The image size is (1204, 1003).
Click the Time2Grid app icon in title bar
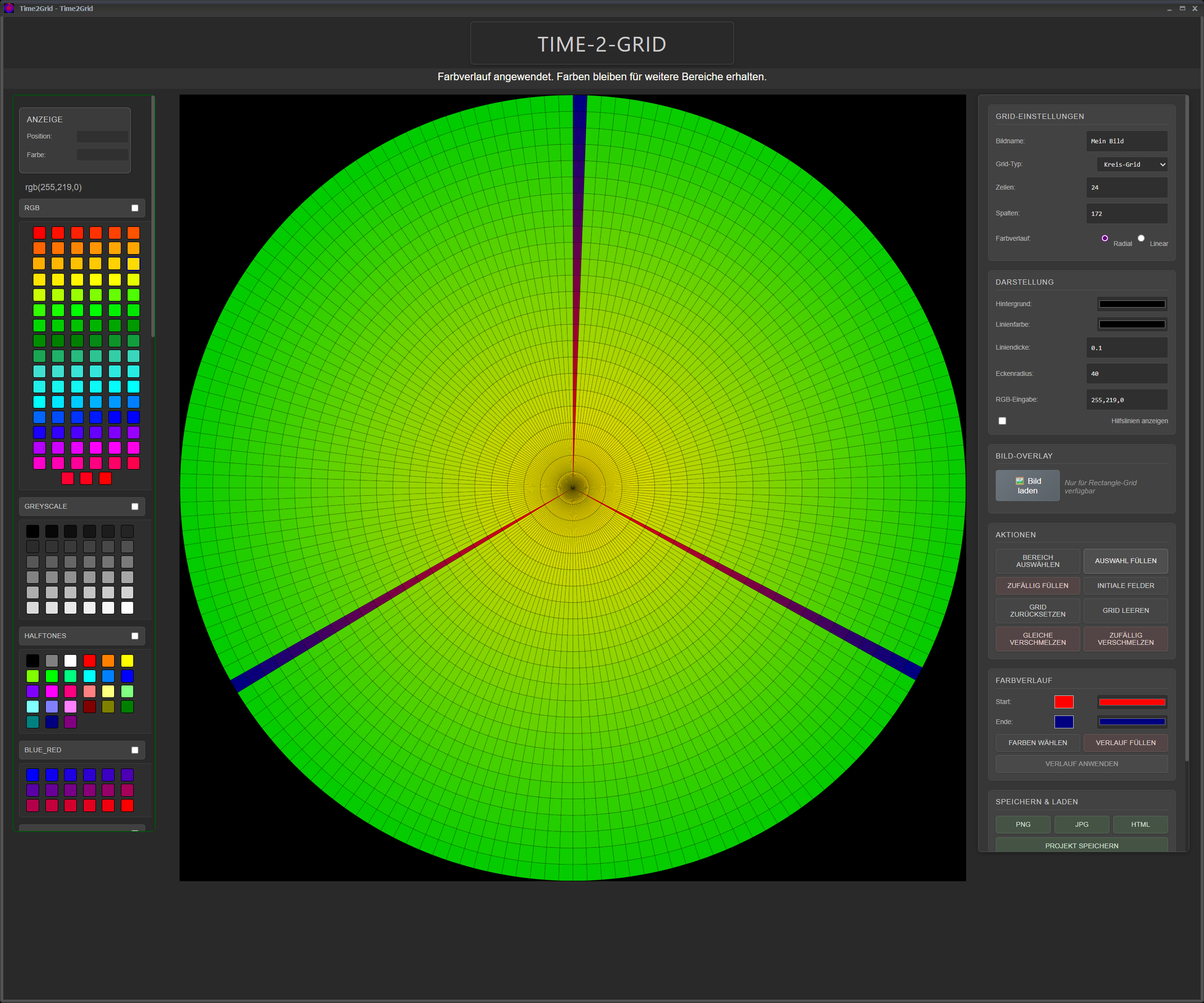9,8
